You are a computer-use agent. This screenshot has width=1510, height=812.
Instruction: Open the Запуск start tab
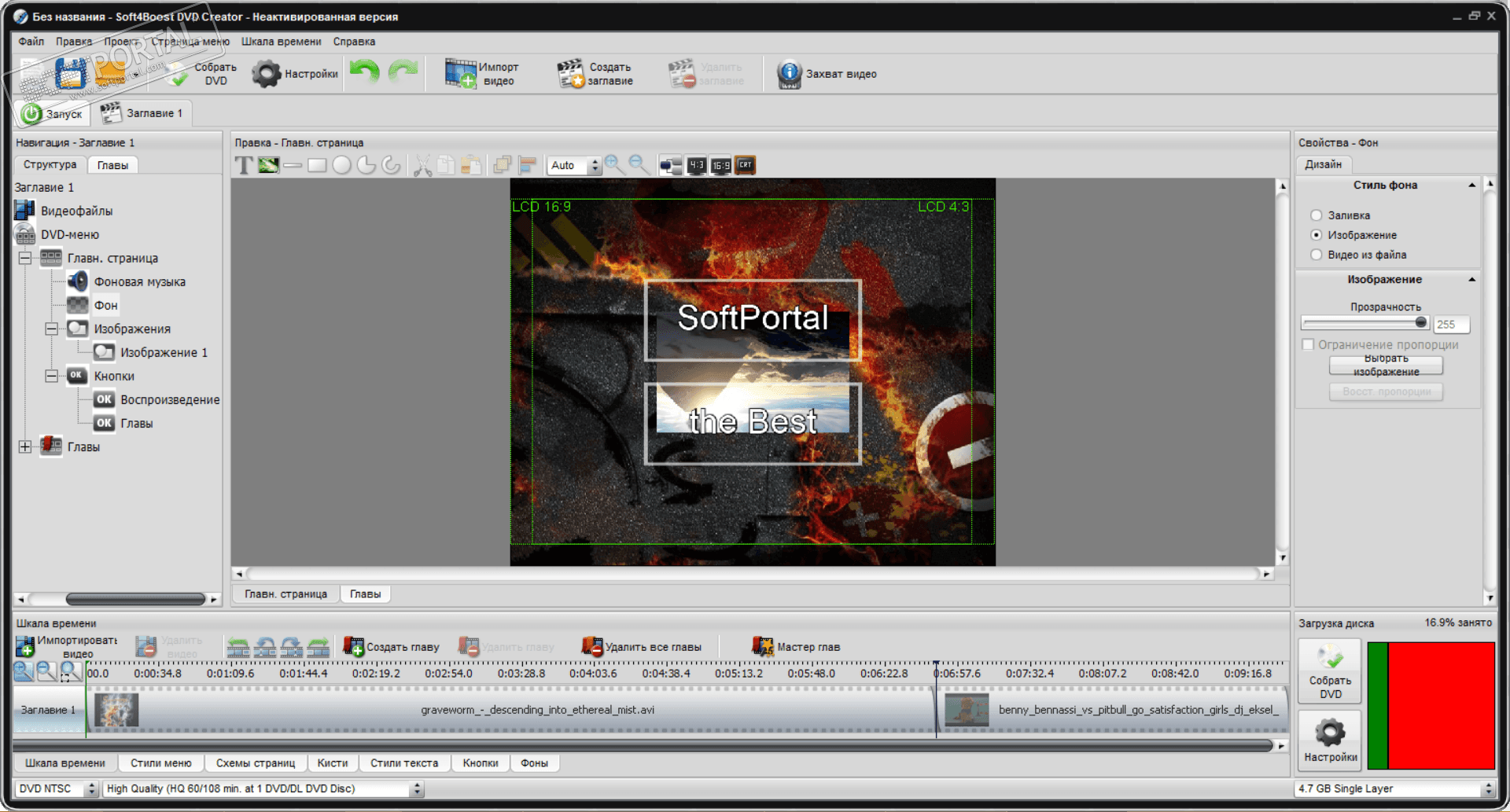(x=53, y=114)
